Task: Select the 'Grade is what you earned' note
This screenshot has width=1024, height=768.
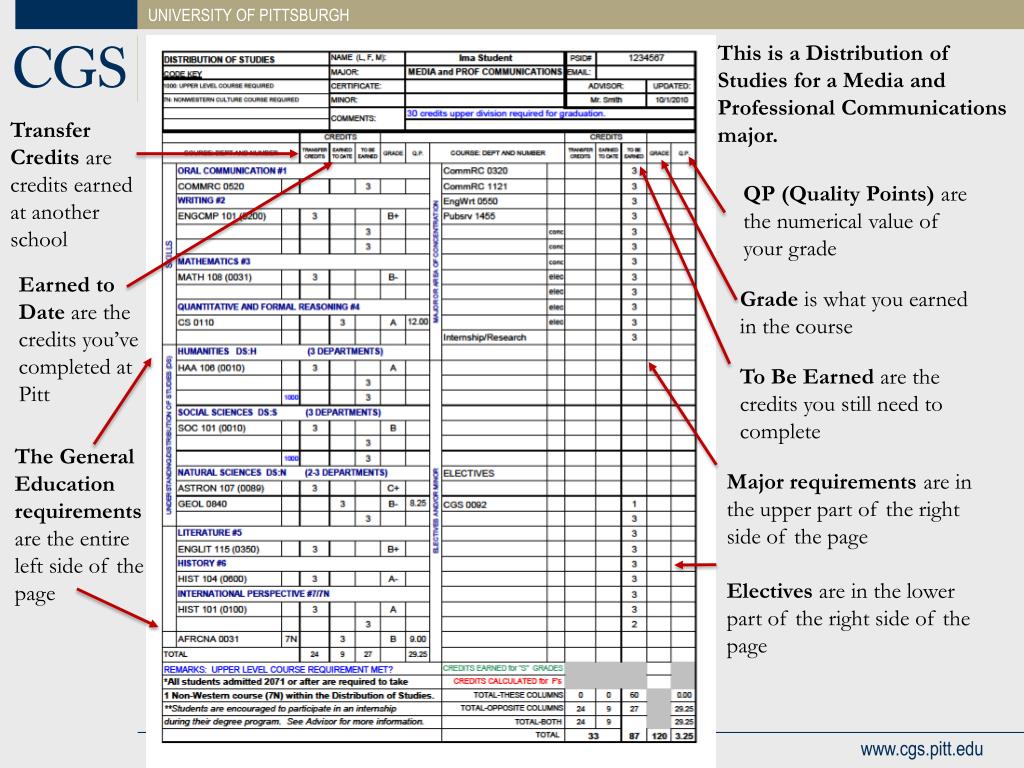Action: (854, 313)
